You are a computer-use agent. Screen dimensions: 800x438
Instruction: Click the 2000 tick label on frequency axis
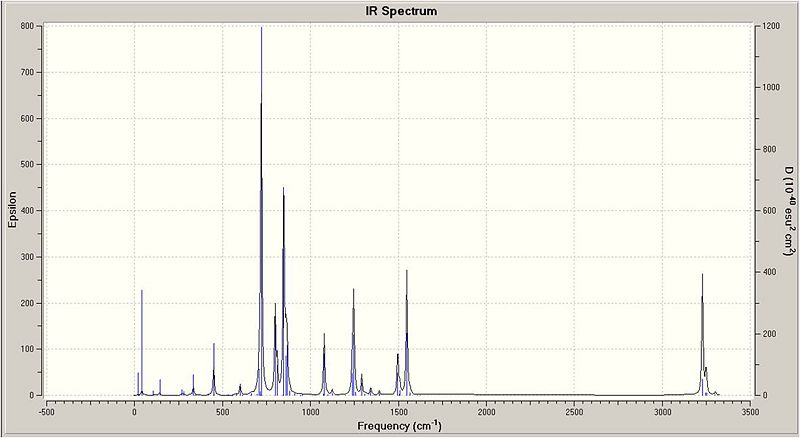(486, 411)
